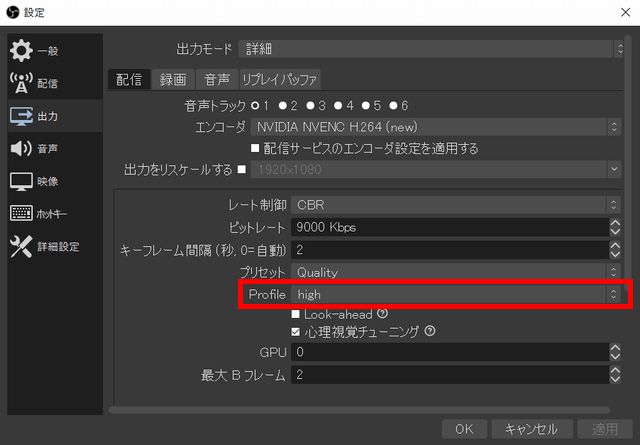
Task: Click the OK button
Action: tap(464, 429)
